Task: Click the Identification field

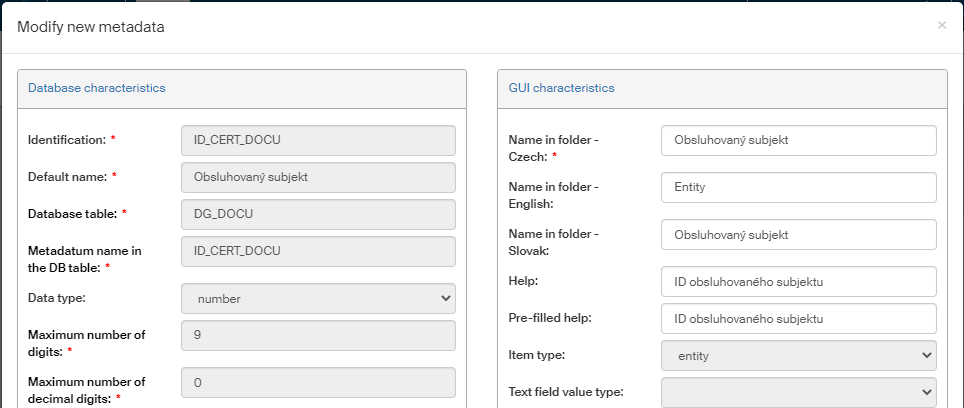Action: 318,140
